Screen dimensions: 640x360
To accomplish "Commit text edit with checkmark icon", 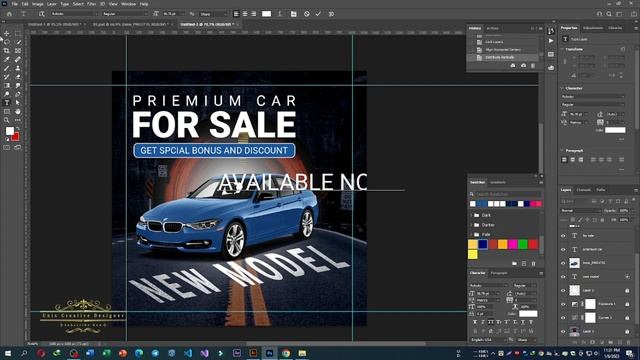I will (x=318, y=14).
